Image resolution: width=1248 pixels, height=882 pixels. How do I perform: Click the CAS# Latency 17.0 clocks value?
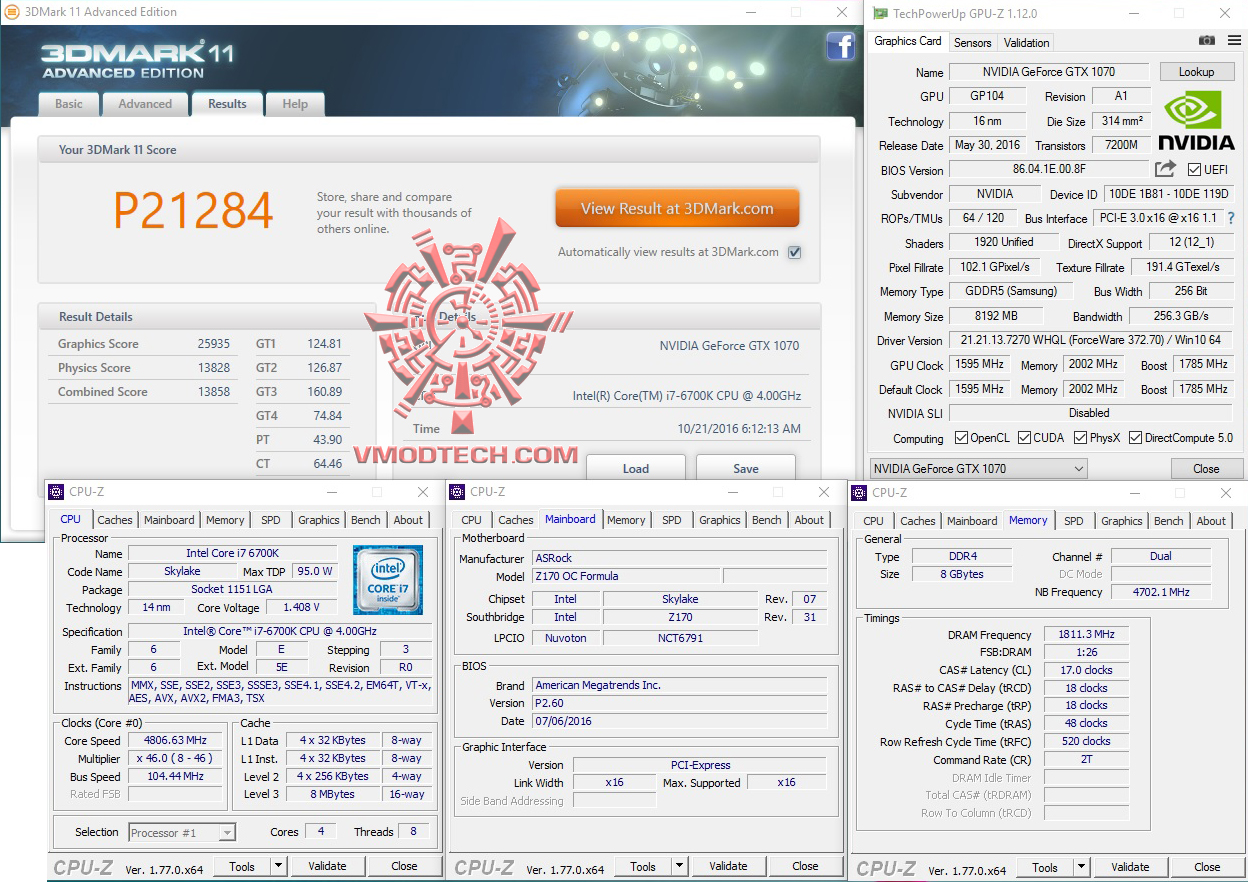1086,670
